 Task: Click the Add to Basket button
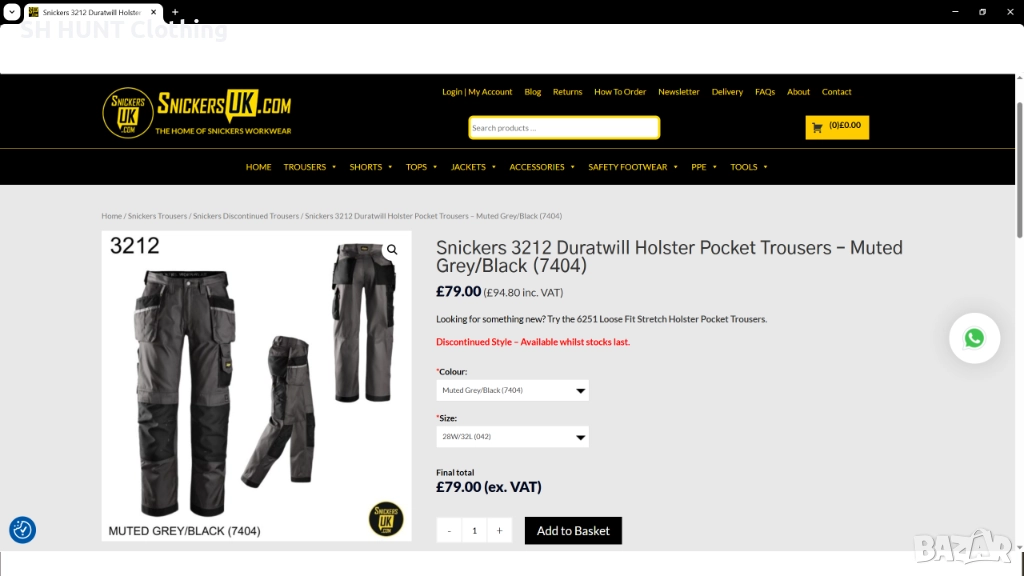[x=573, y=531]
